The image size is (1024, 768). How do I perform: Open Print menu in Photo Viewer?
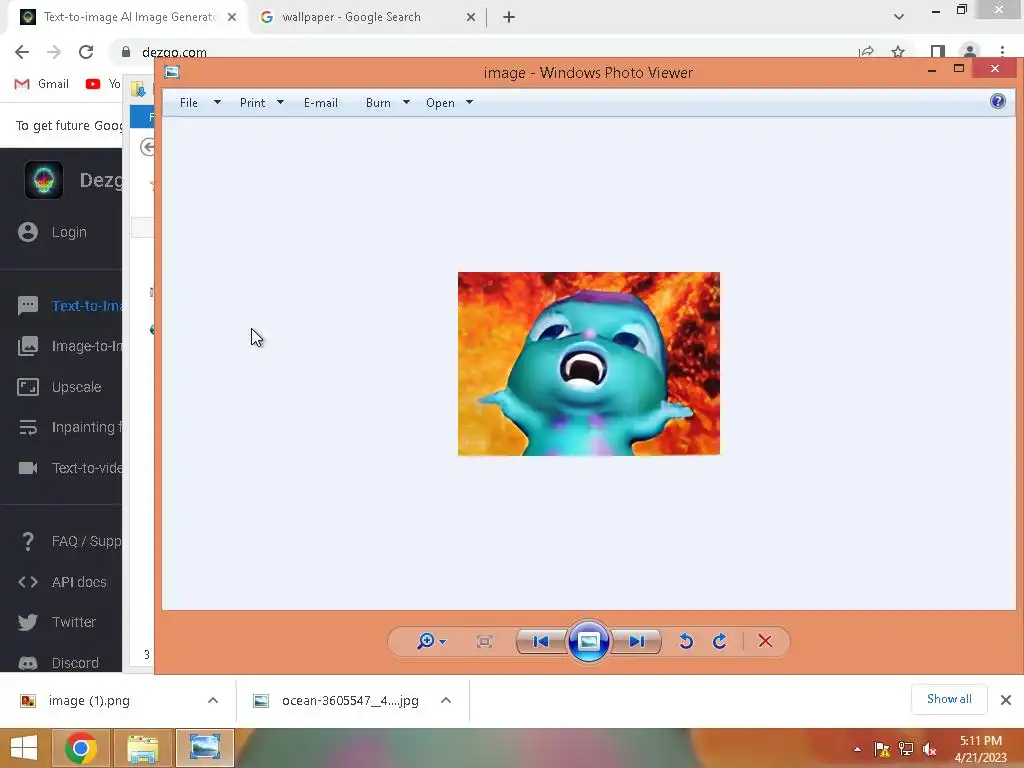[x=252, y=103]
